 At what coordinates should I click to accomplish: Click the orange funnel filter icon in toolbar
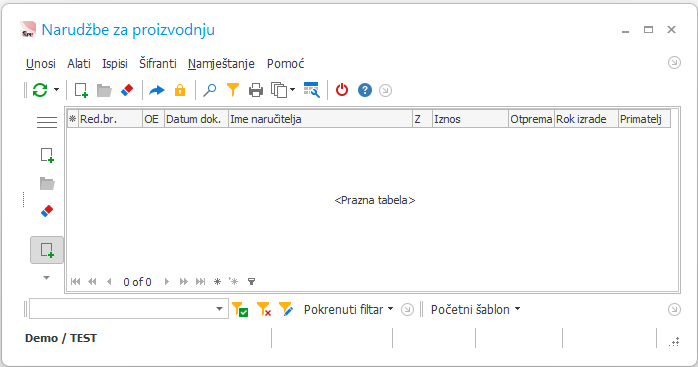click(x=233, y=90)
